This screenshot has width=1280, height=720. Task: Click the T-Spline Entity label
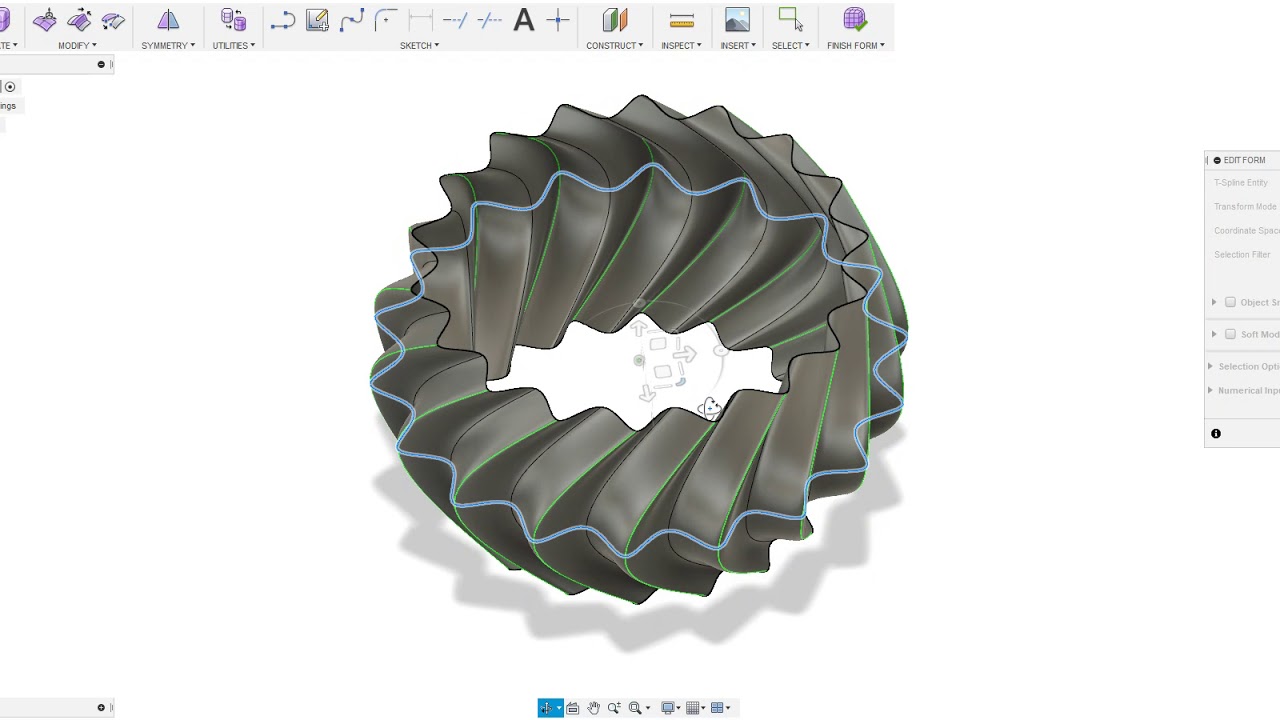click(x=1241, y=183)
